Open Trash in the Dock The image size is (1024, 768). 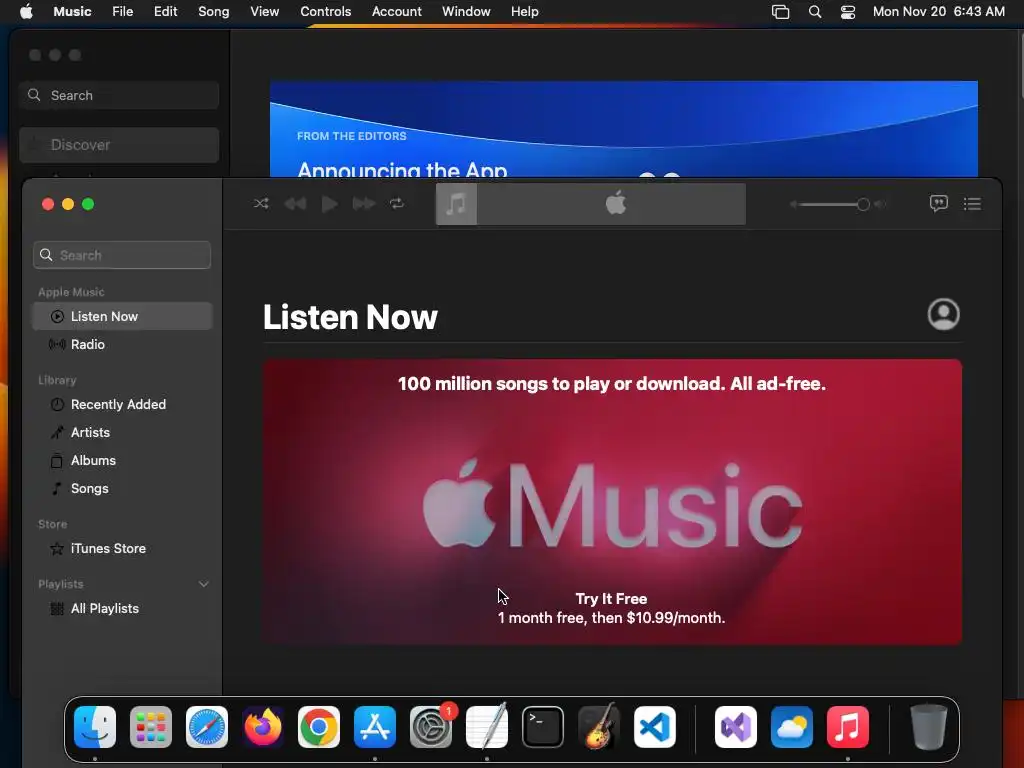point(929,727)
